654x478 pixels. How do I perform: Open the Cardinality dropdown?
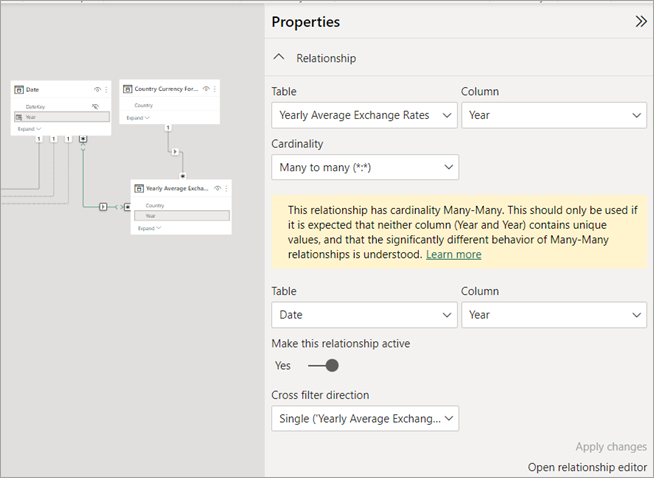(364, 167)
